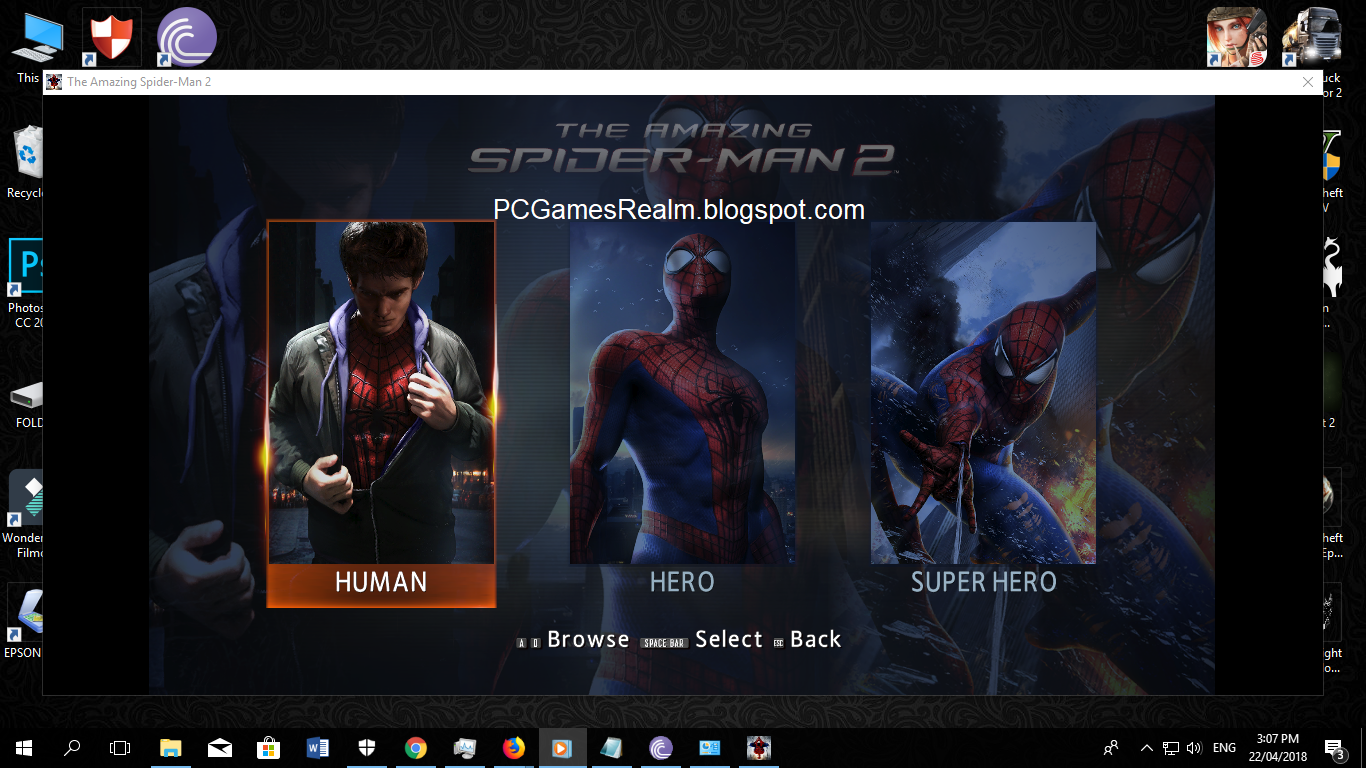Click the ESC key icon
The image size is (1366, 768).
coord(778,643)
